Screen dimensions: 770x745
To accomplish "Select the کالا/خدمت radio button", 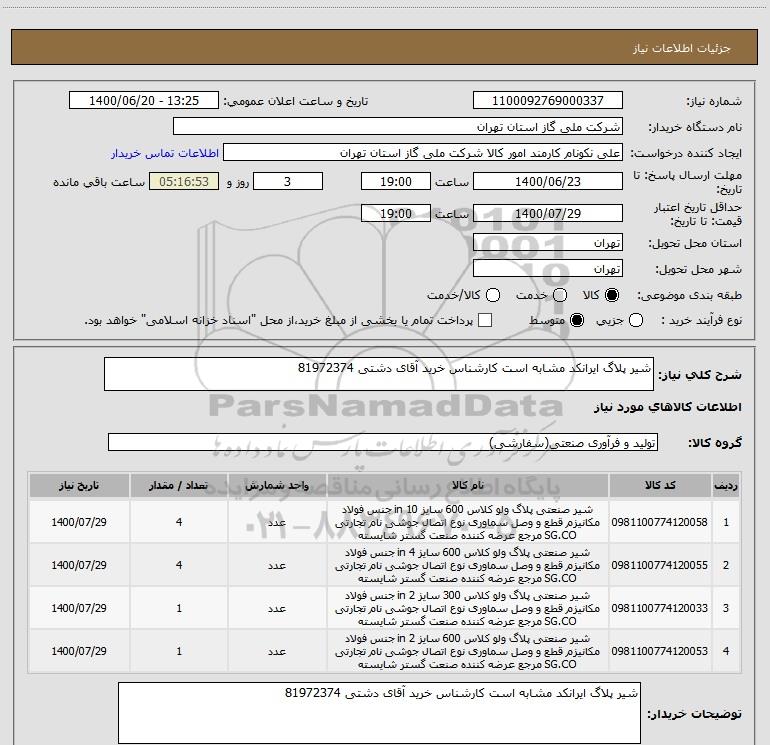I will [x=493, y=295].
